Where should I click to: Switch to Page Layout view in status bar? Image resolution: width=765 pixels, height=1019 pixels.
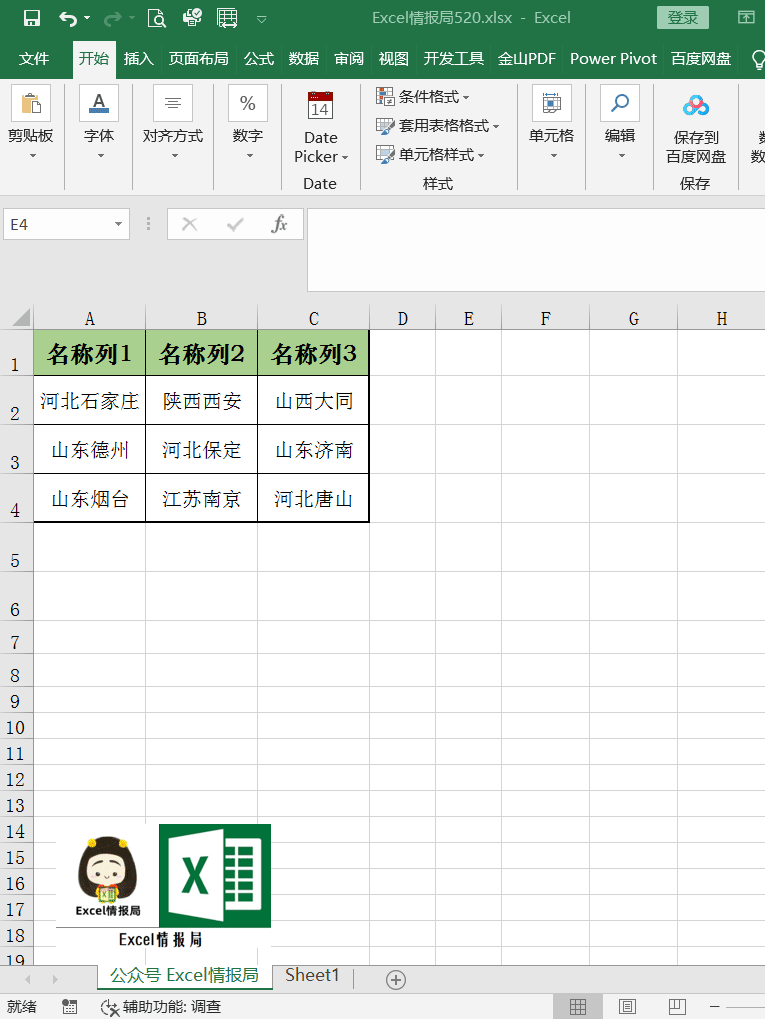627,1007
